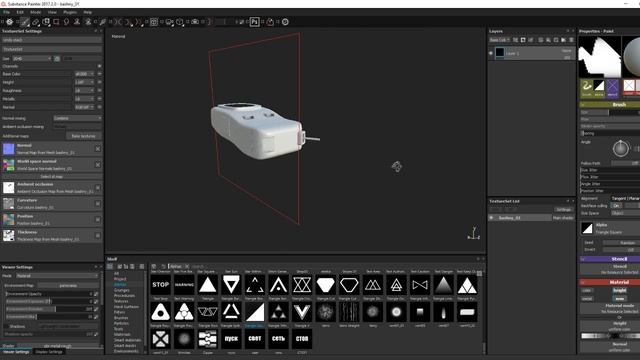Screen dimensions: 640x360
Task: Select the Brush tab in Properties
Action: (587, 88)
